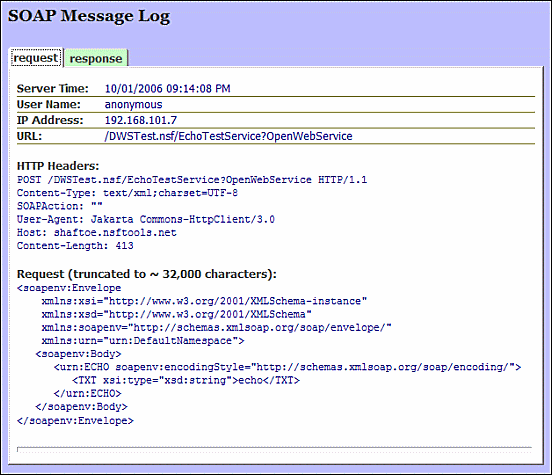This screenshot has height=475, width=552.
Task: Click the Request truncated characters heading
Action: pos(147,274)
